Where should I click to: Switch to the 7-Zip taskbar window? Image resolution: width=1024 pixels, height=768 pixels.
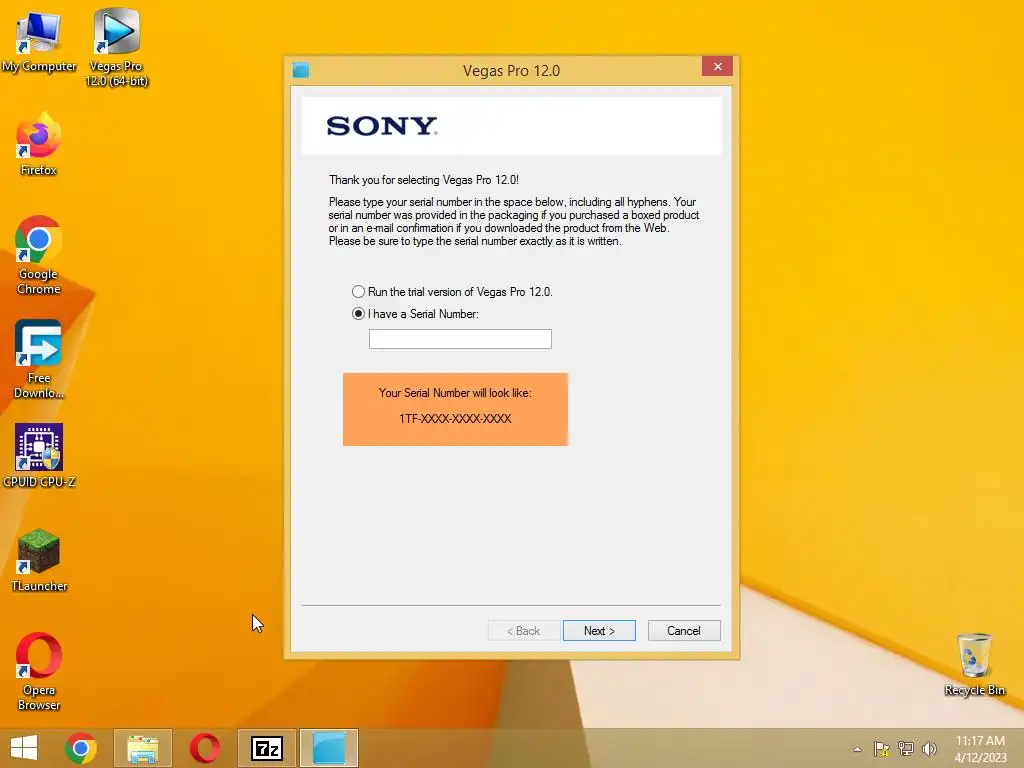click(x=266, y=748)
